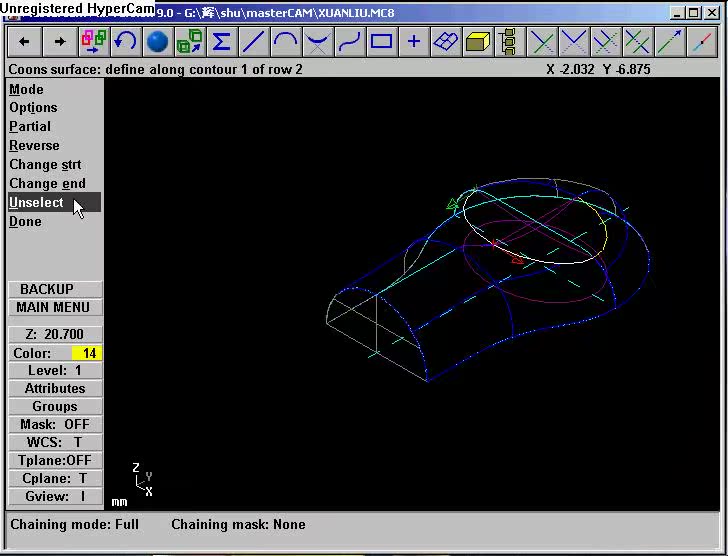Select the fillet tool icon
728x556 pixels.
(318, 42)
